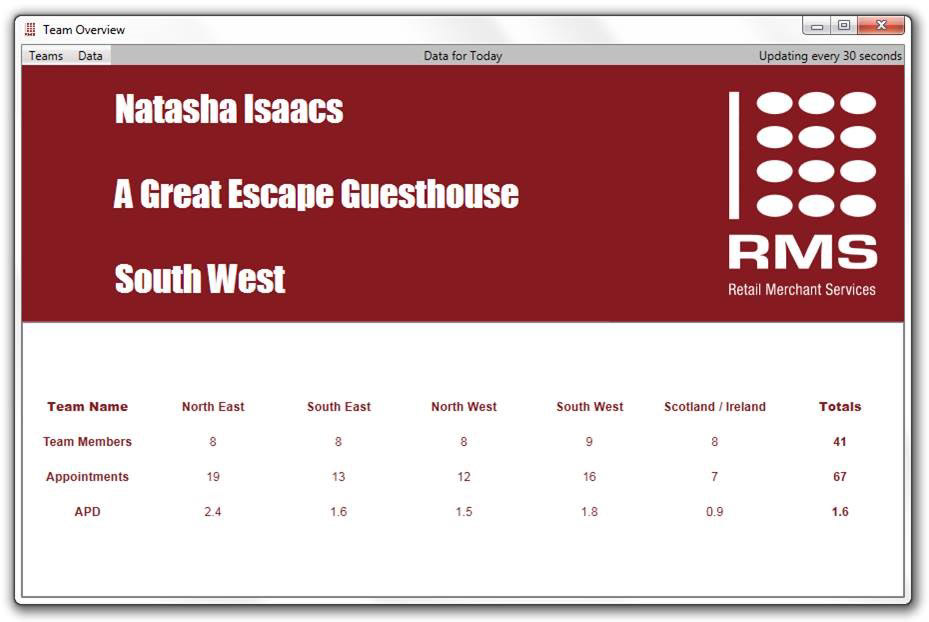This screenshot has height=622, width=929.
Task: Select the Natasha Isaacs name heading
Action: (x=229, y=109)
